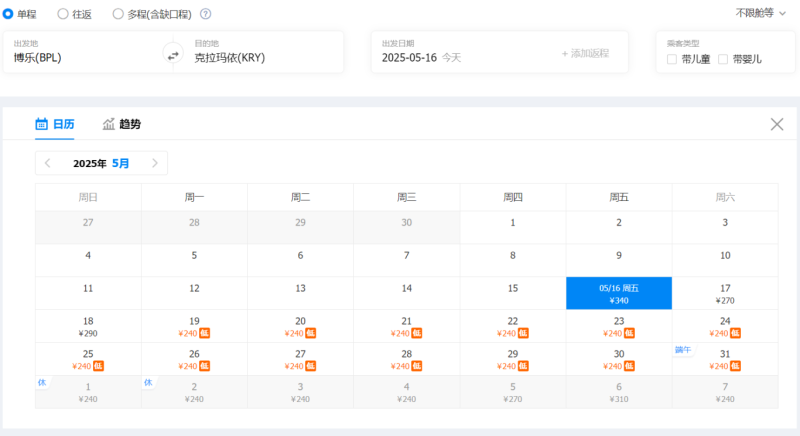Select next-month day 5 priced ¥270
800x436 pixels.
pyautogui.click(x=513, y=392)
